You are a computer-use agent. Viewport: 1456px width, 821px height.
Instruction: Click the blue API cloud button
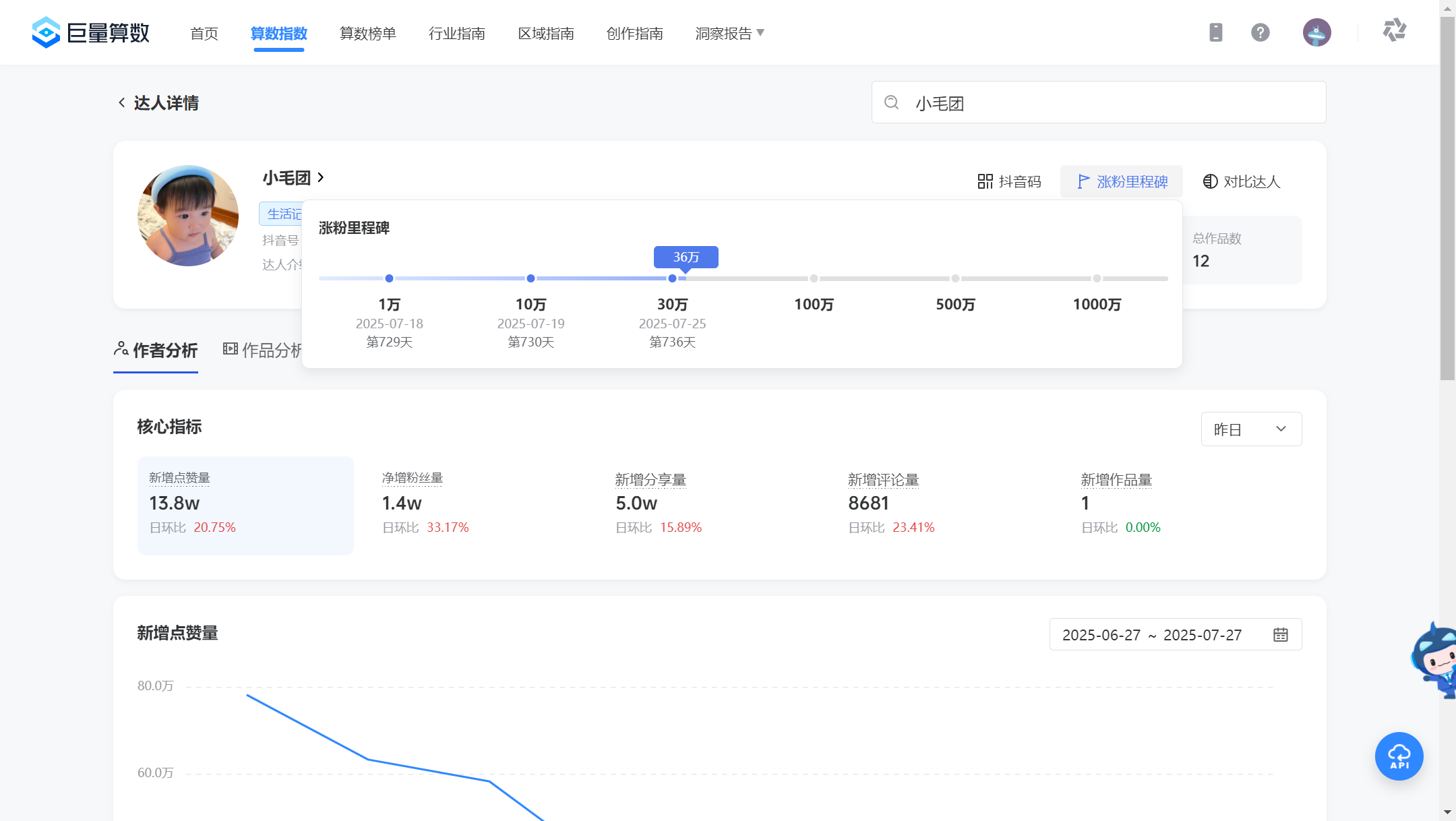point(1399,756)
